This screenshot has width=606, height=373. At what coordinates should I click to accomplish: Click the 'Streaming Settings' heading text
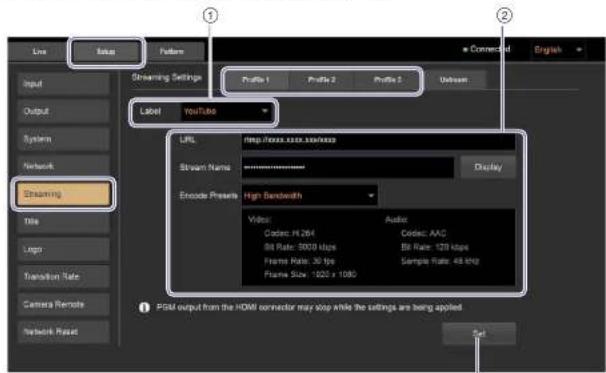click(167, 77)
